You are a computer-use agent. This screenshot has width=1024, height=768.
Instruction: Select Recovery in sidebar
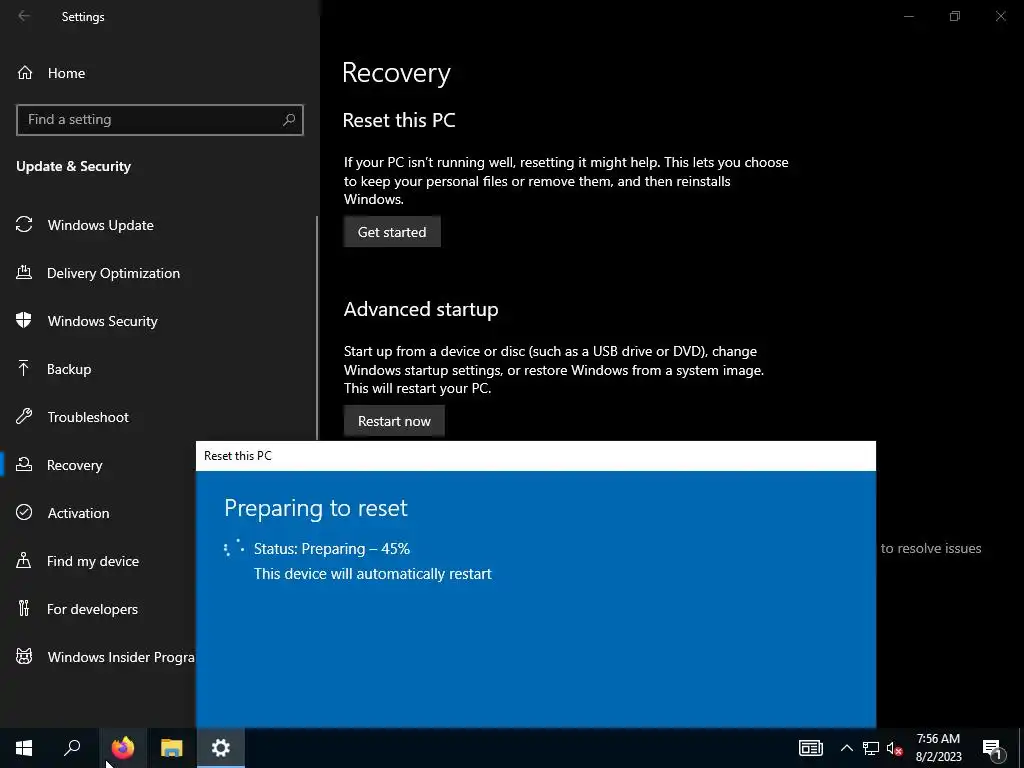[x=74, y=465]
